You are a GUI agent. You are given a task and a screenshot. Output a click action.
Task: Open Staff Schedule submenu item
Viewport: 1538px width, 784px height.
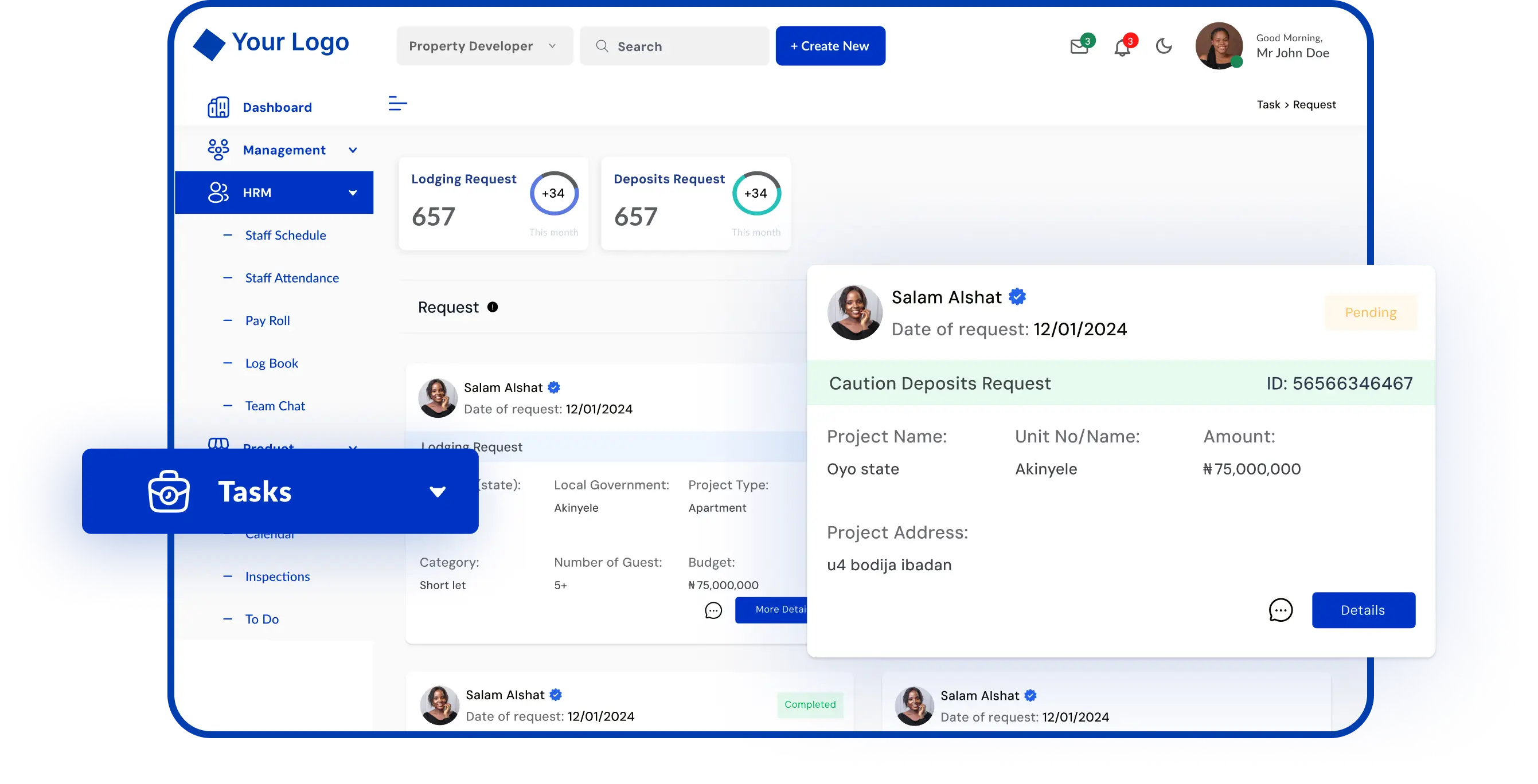[286, 236]
